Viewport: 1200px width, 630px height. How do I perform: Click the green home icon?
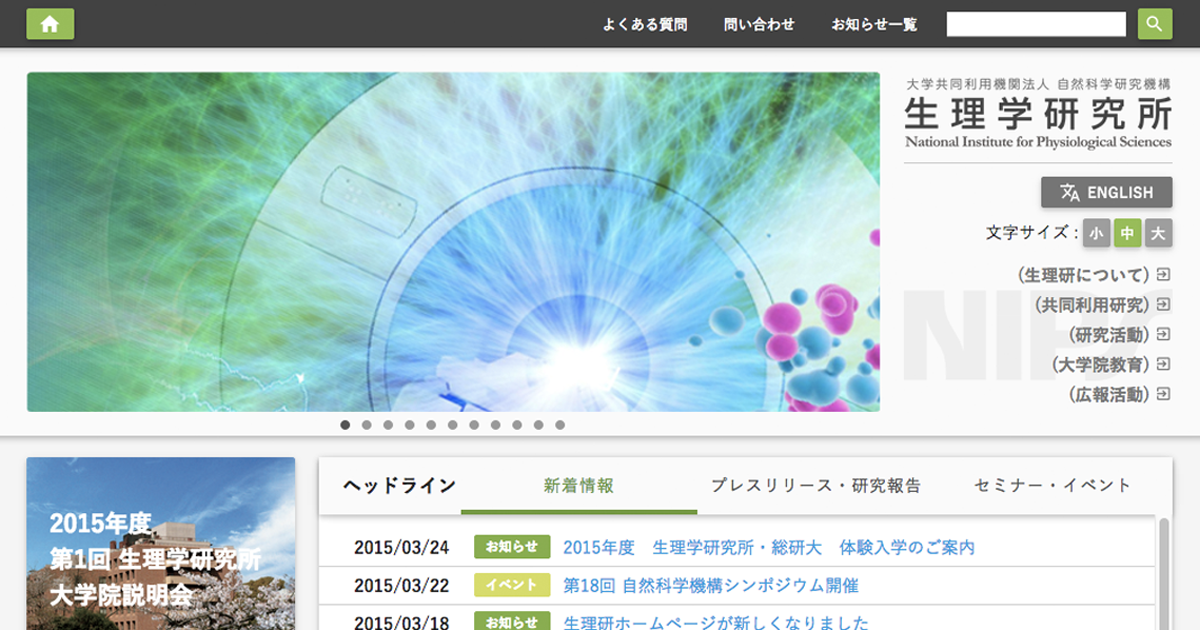50,24
